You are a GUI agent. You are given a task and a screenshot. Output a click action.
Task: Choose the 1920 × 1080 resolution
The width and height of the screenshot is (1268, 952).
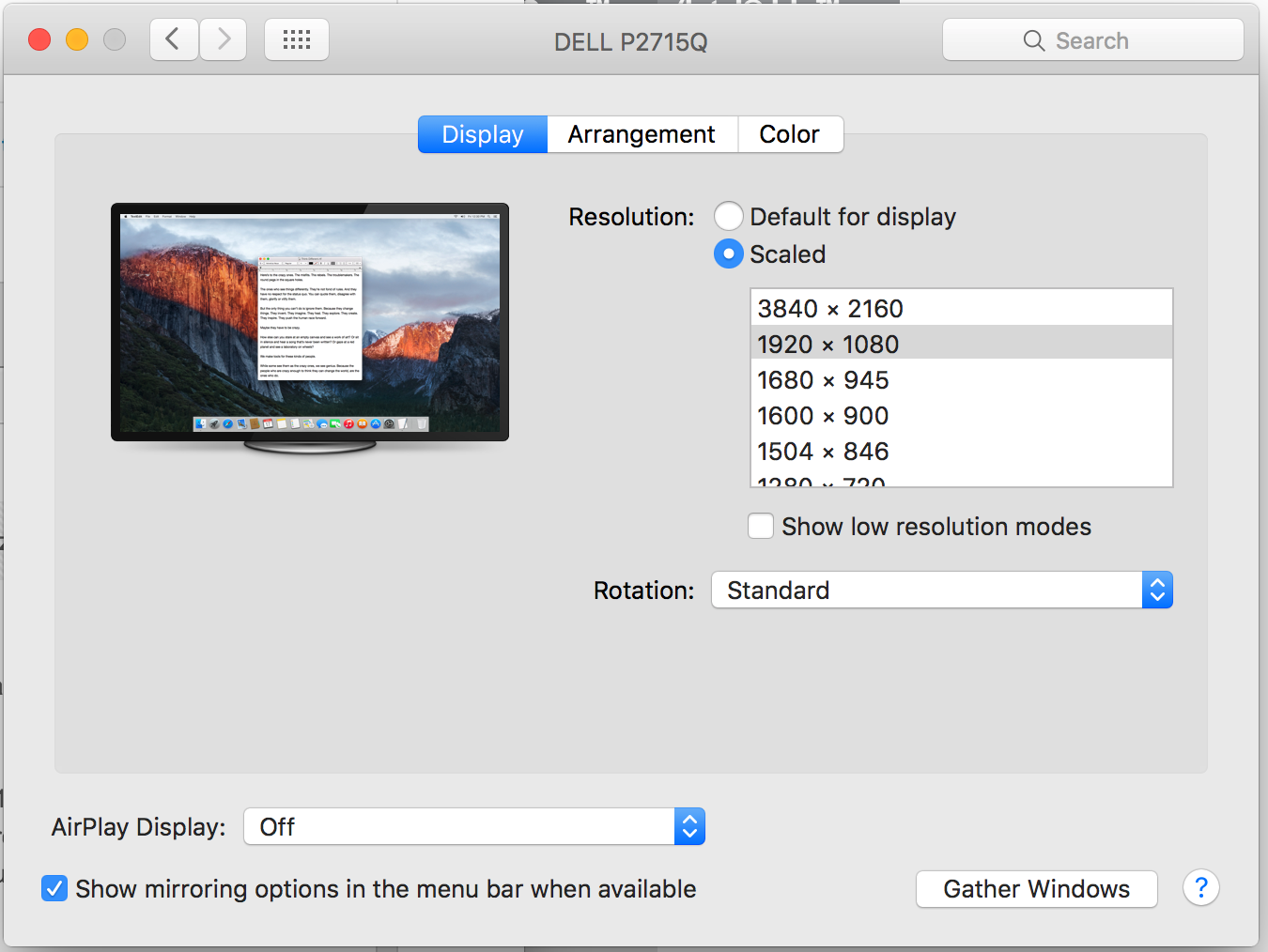click(962, 345)
